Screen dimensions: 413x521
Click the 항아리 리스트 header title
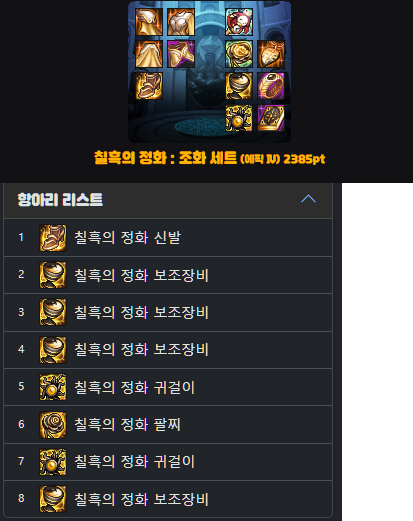coord(60,200)
